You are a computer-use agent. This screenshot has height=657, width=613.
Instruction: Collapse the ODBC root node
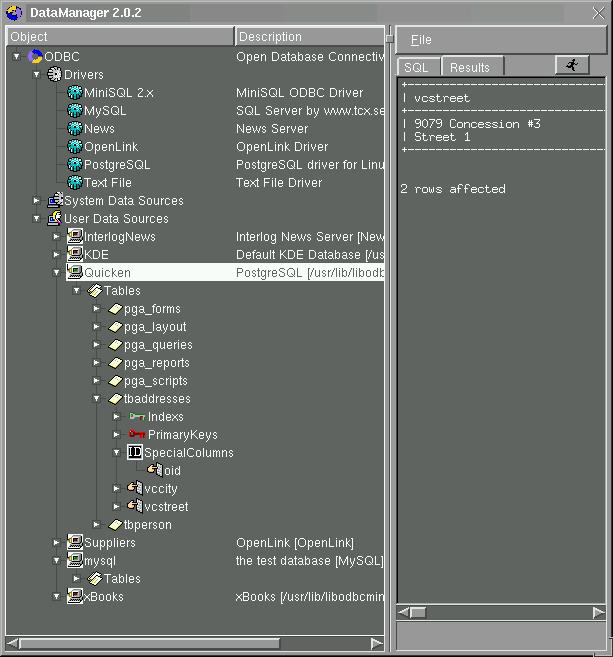[x=16, y=56]
